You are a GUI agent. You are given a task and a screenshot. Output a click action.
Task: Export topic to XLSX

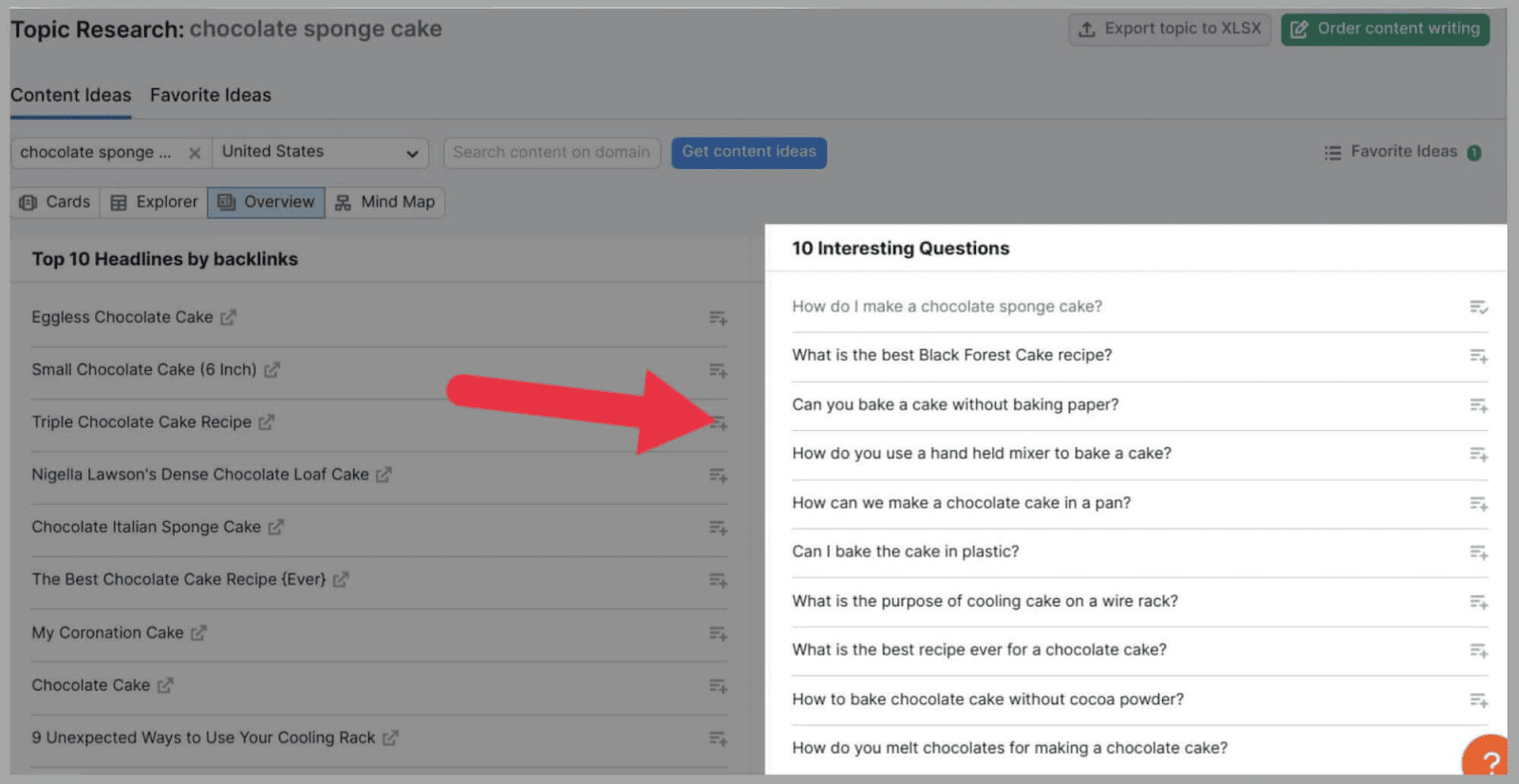click(1170, 29)
